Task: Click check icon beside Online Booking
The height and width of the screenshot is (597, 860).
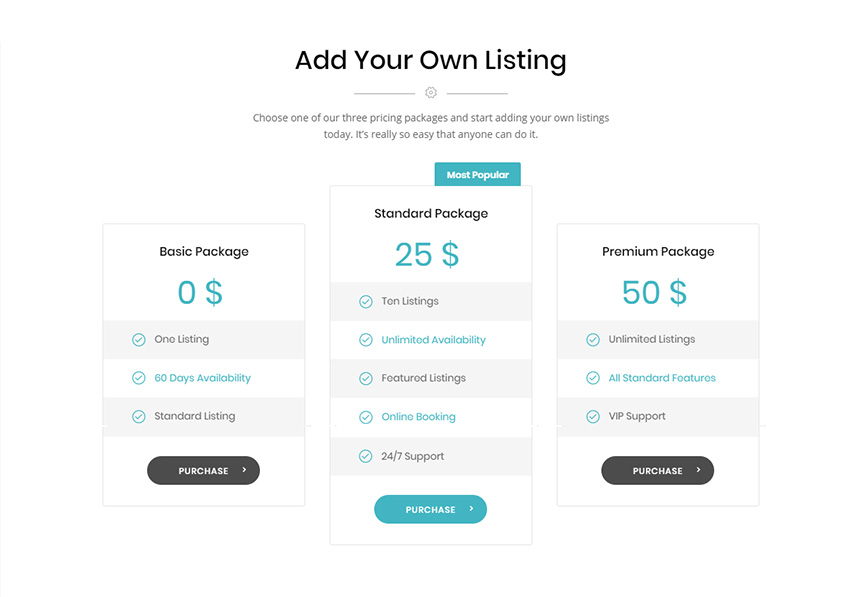Action: coord(366,417)
